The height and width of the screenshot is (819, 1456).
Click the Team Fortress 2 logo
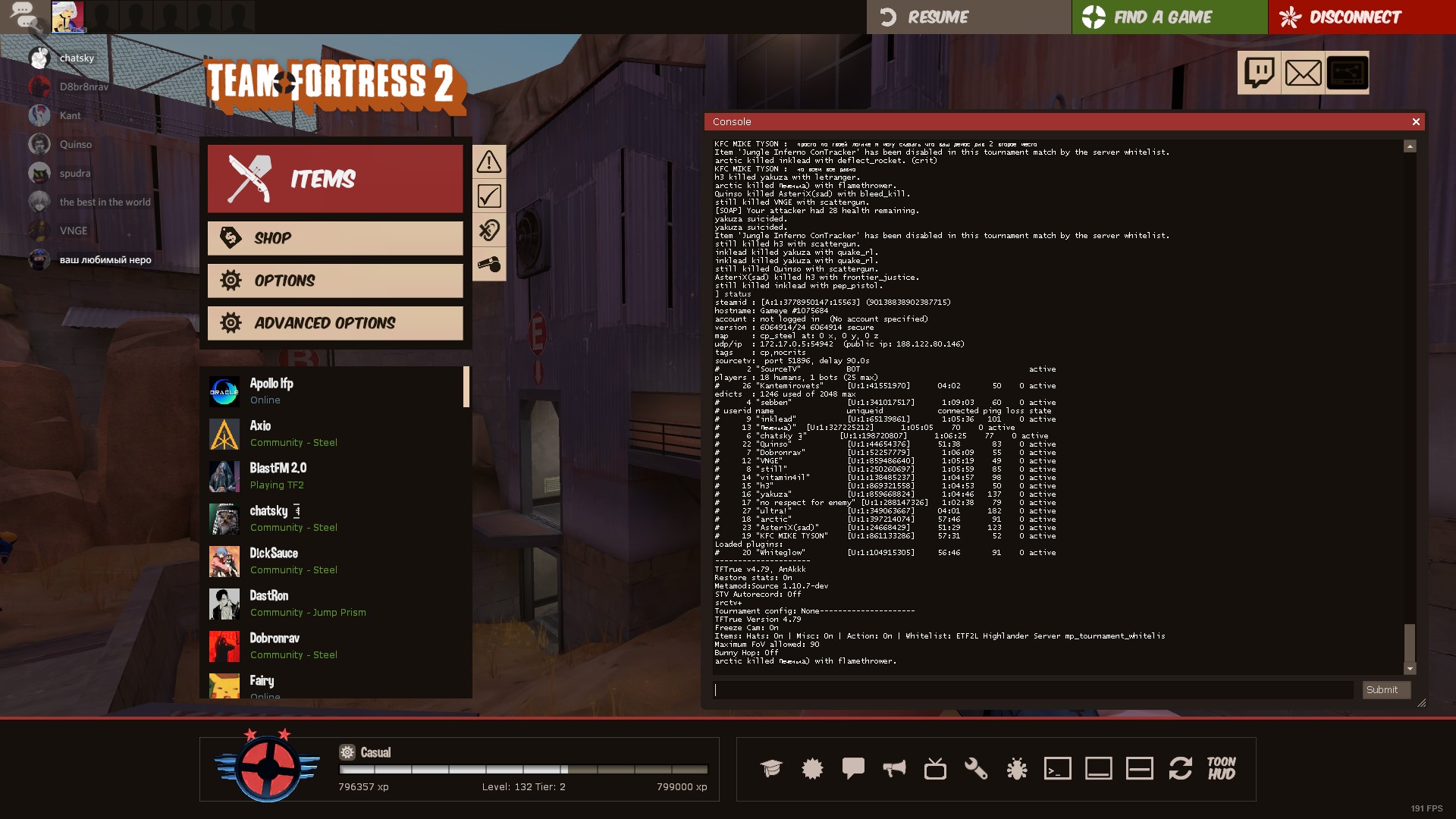[x=336, y=86]
